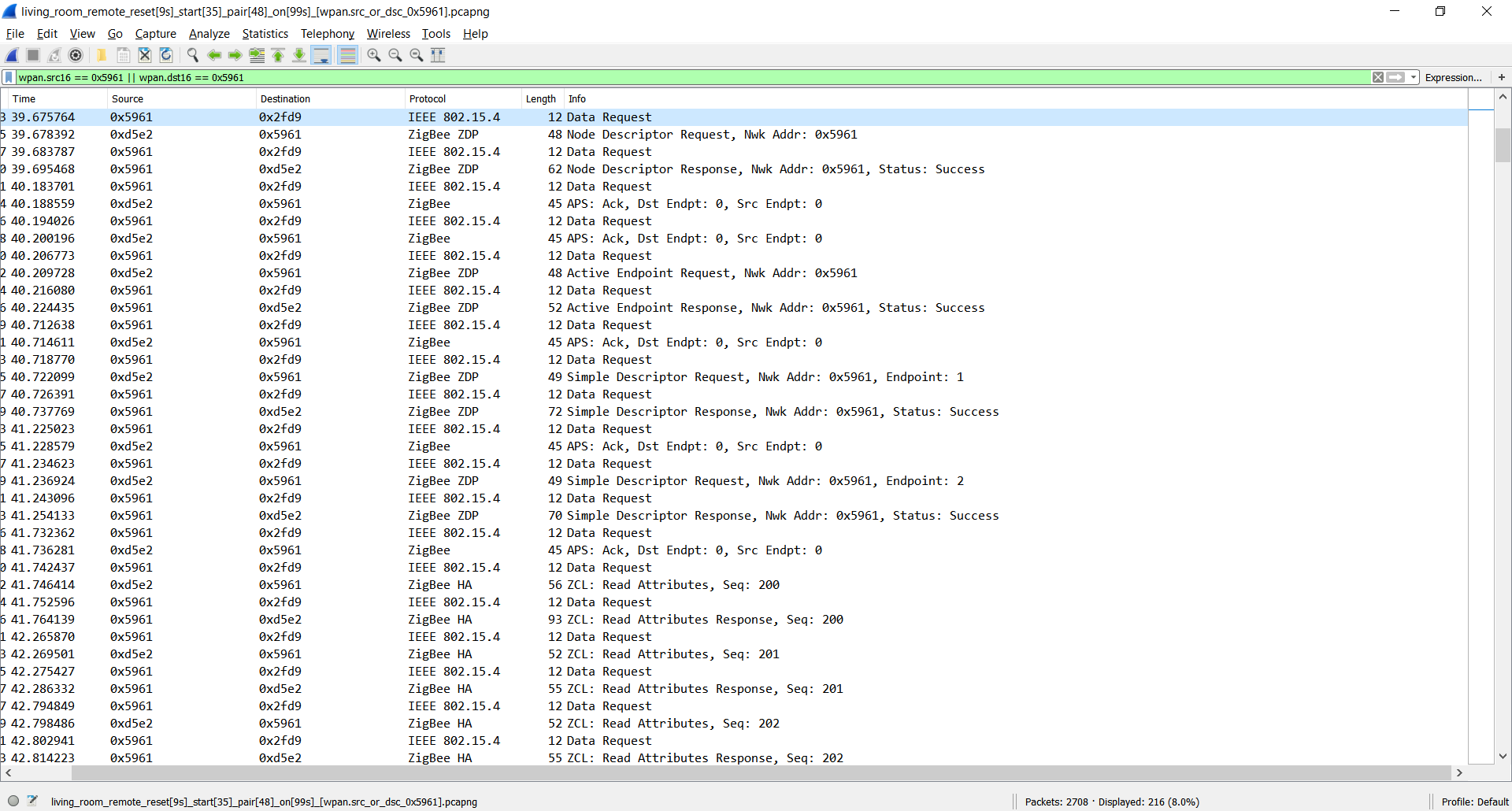Image resolution: width=1512 pixels, height=811 pixels.
Task: Open the Edit menu
Action: 47,34
